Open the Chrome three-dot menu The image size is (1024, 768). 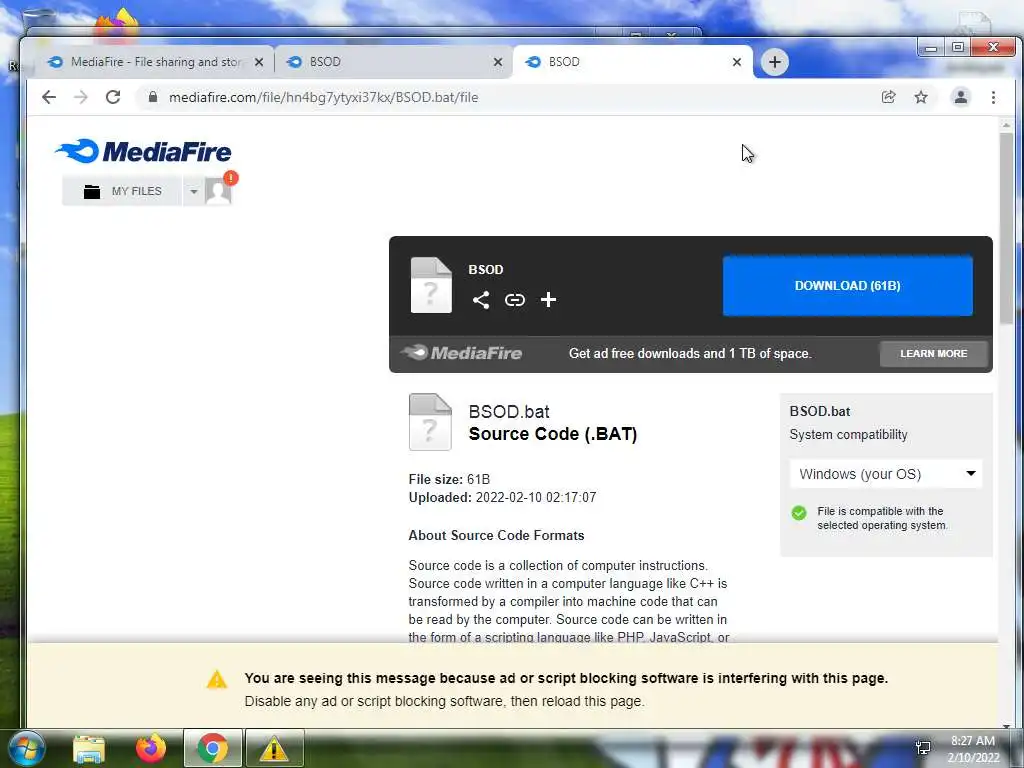pyautogui.click(x=993, y=97)
